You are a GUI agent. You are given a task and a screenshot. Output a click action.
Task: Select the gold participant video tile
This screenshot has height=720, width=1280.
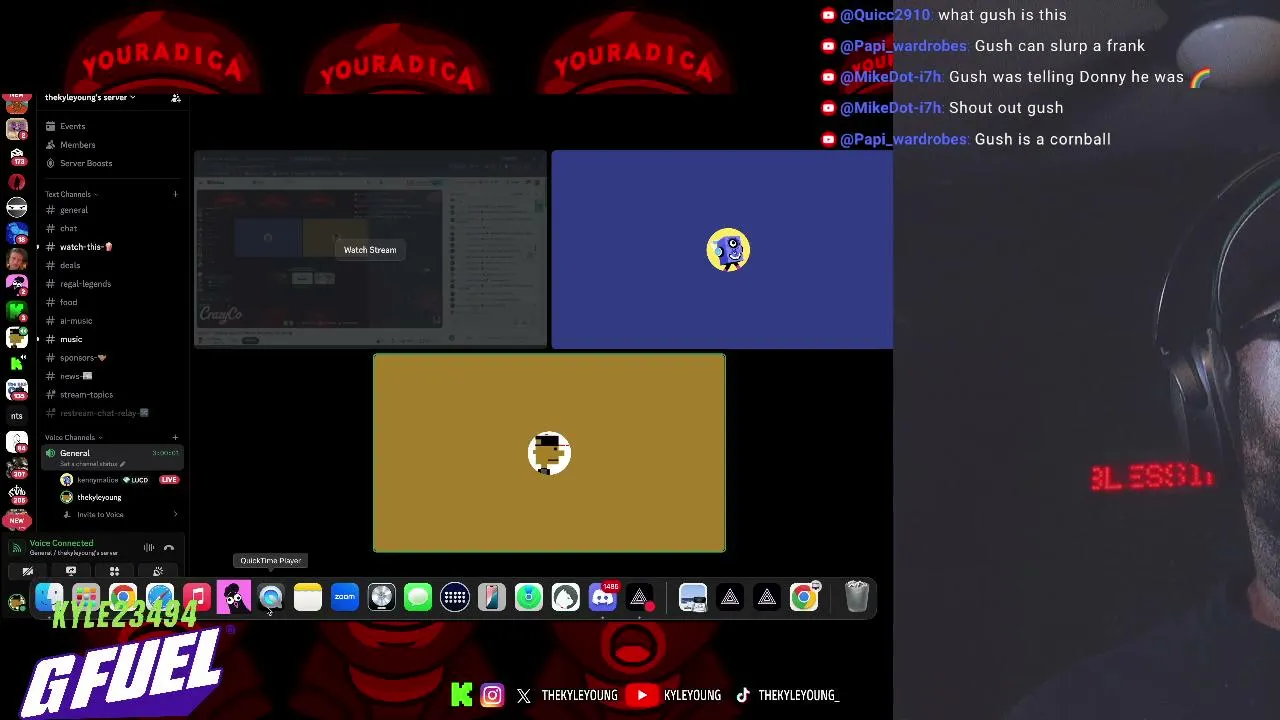point(549,453)
